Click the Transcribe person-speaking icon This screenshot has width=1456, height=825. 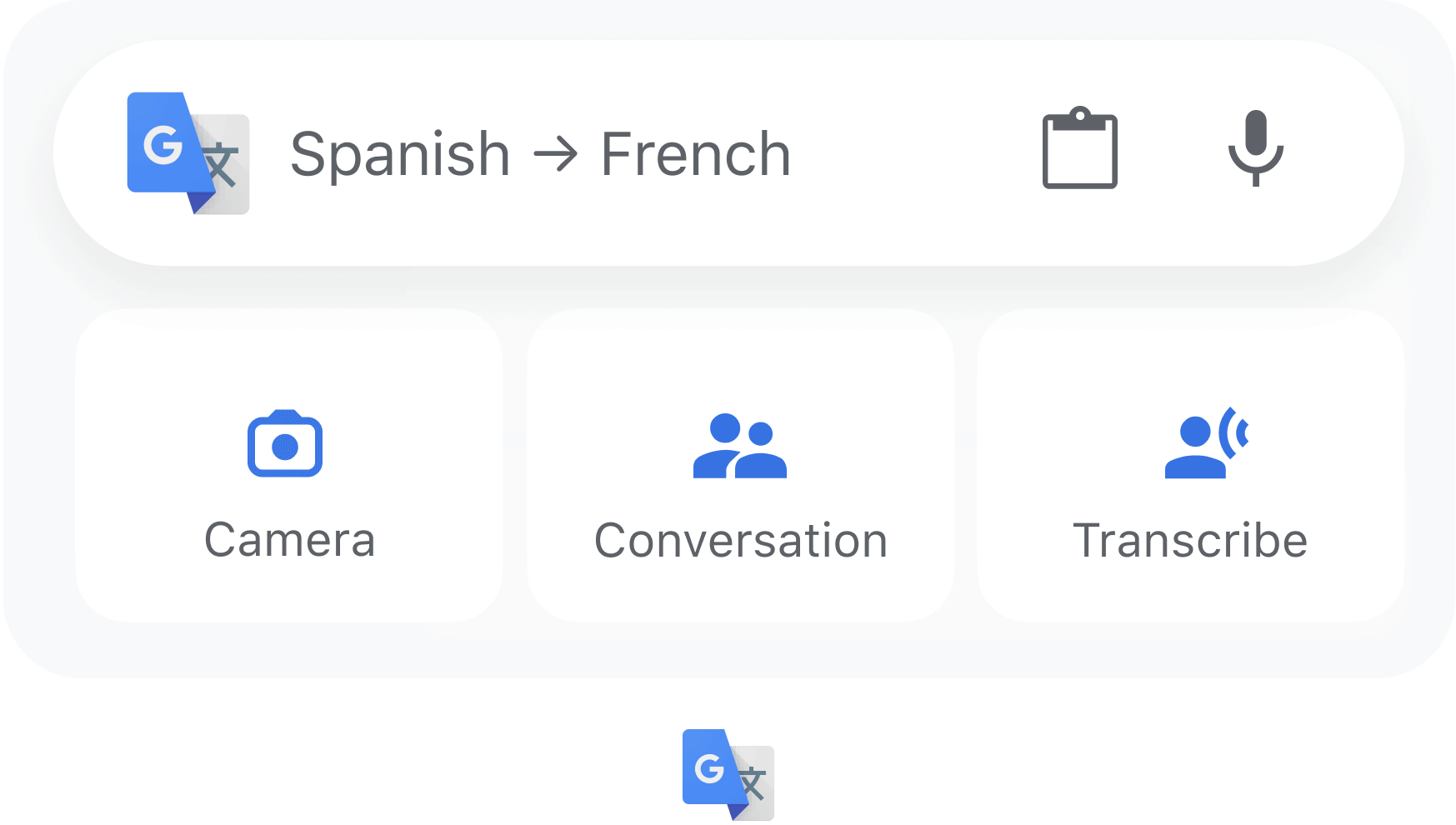[1205, 443]
